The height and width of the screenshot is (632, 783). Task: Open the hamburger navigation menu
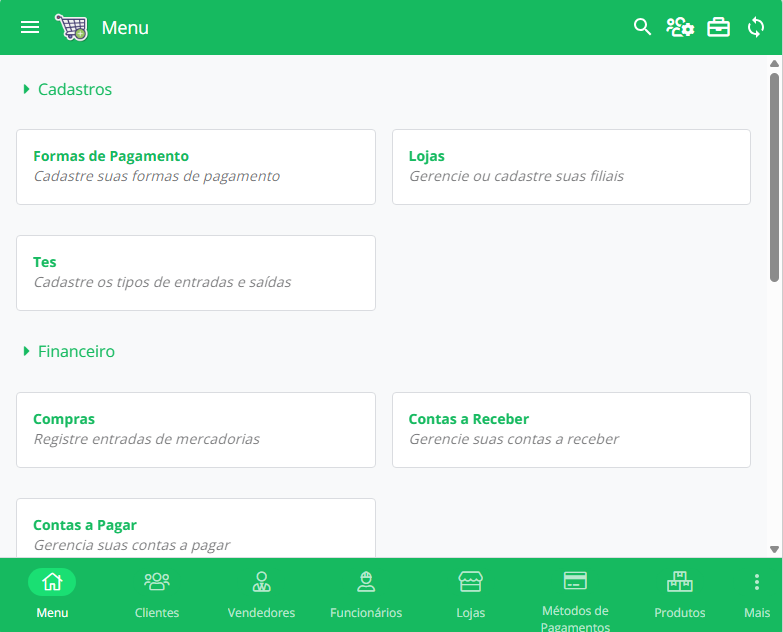click(x=30, y=27)
